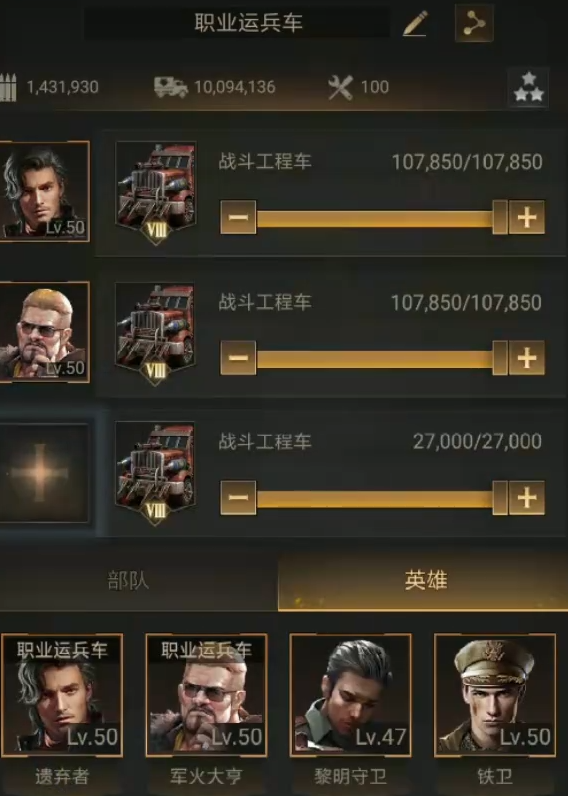The image size is (568, 796).
Task: Tap the pencil icon to rename formation
Action: coord(416,23)
